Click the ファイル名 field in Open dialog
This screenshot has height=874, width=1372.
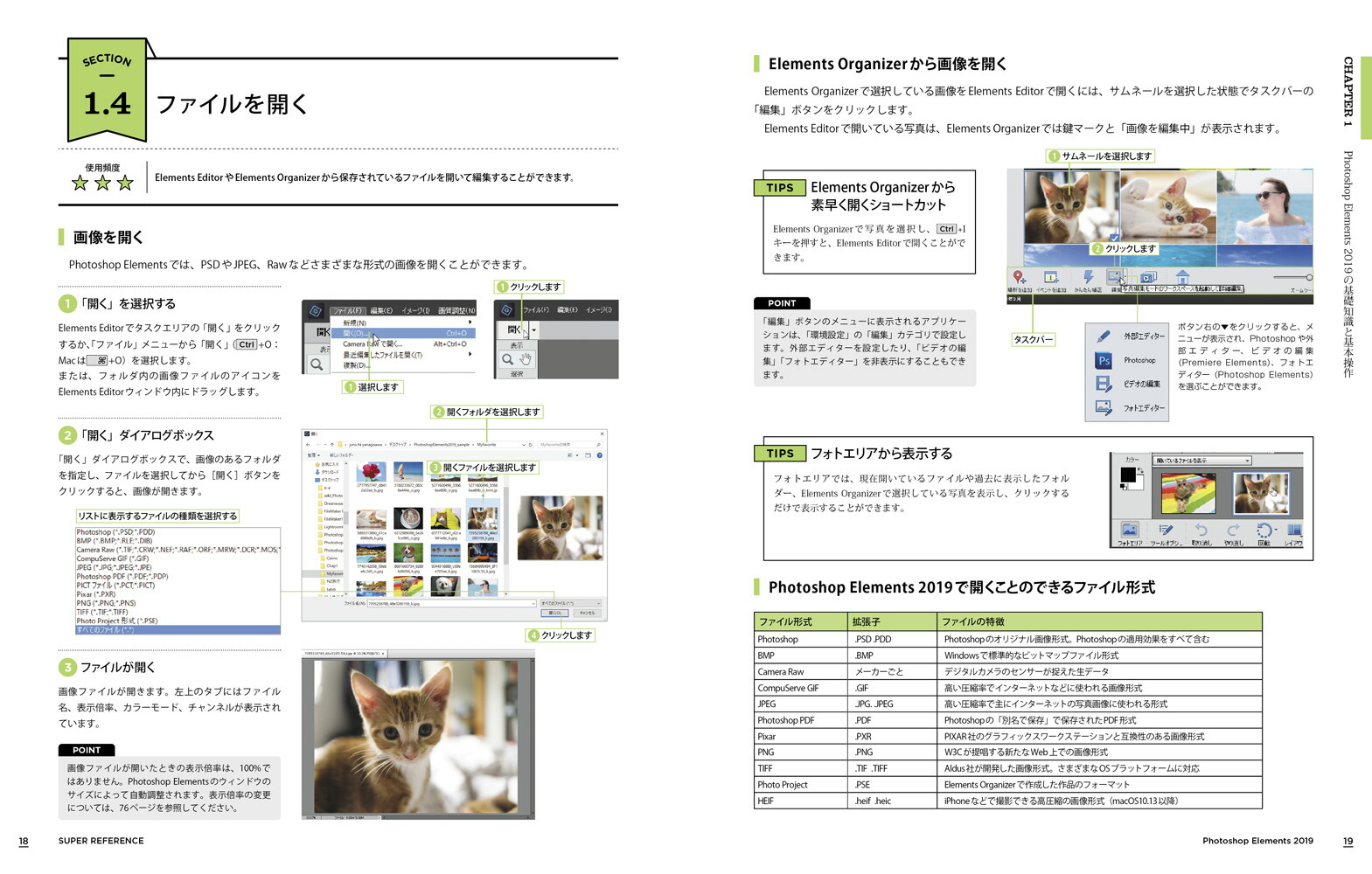[x=452, y=603]
